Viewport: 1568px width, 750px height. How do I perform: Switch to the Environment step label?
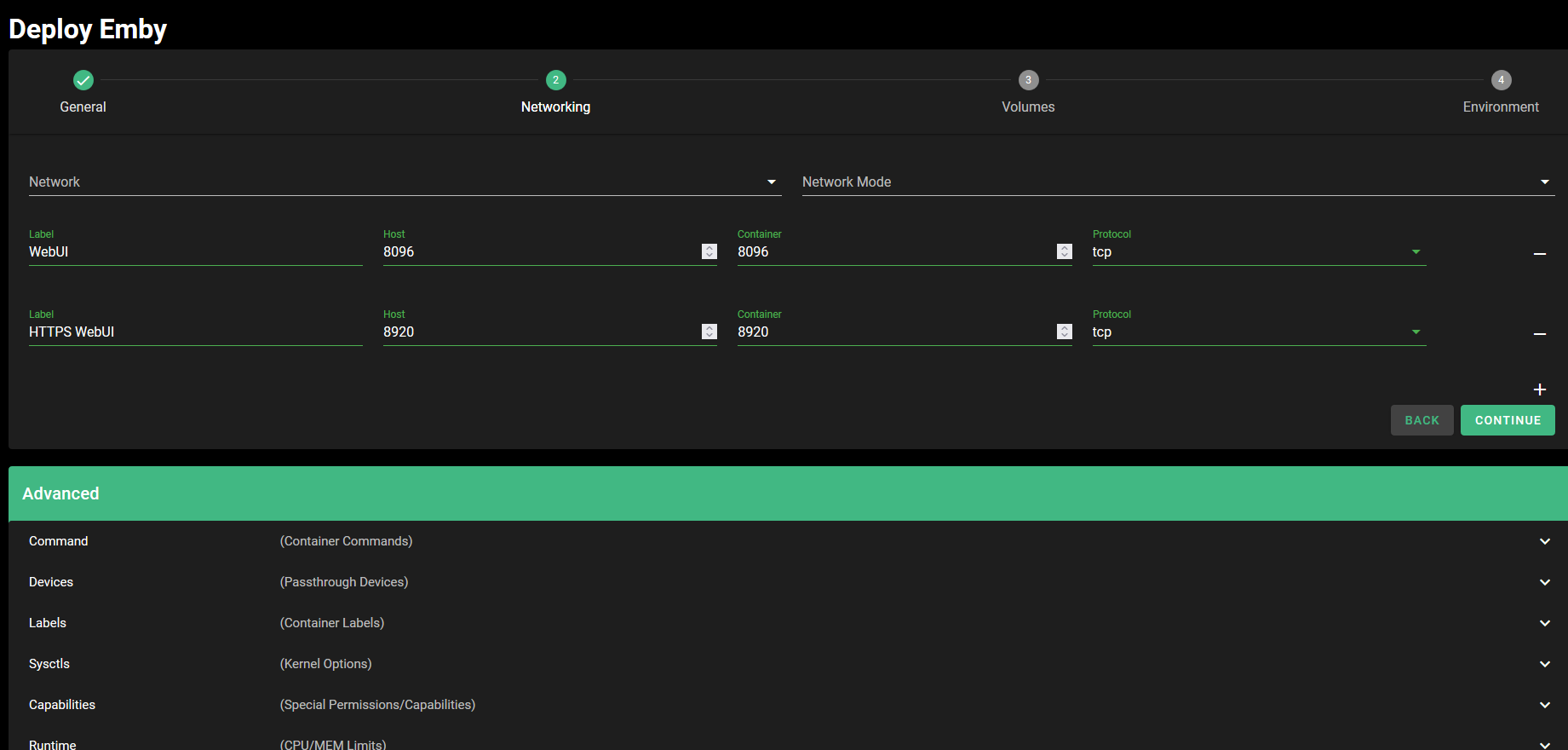tap(1501, 107)
